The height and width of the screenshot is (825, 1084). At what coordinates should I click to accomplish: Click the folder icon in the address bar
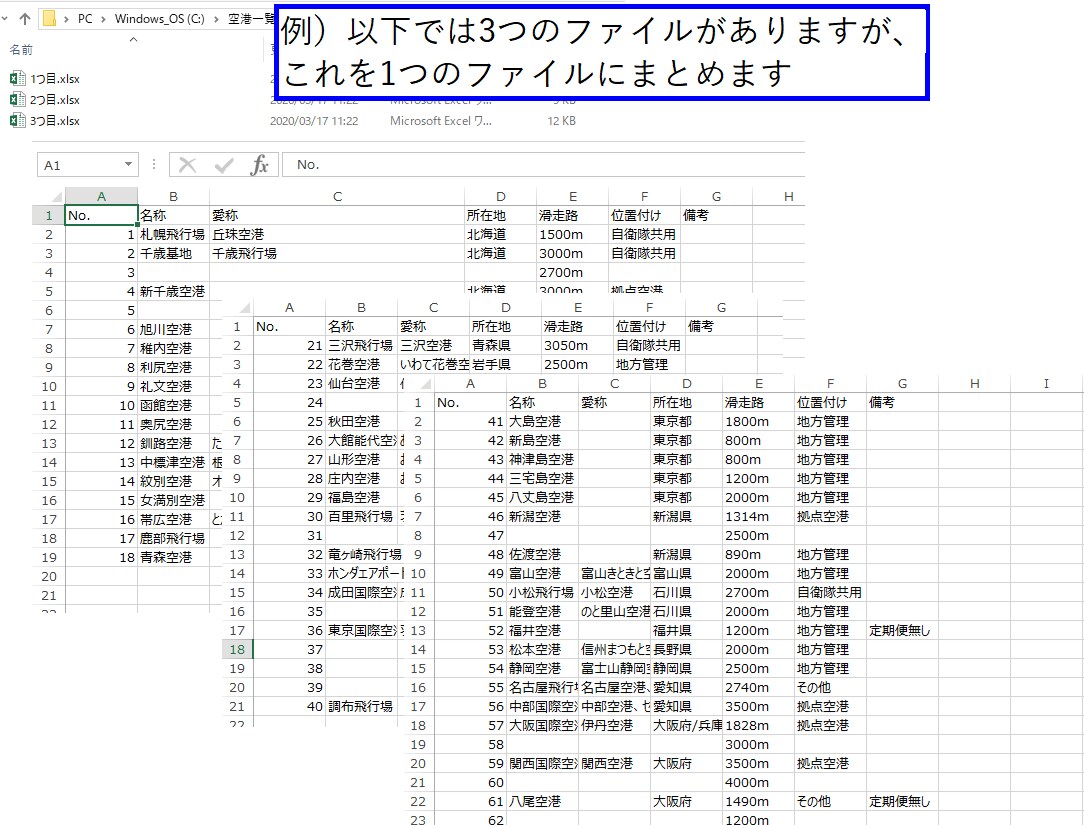pos(49,18)
